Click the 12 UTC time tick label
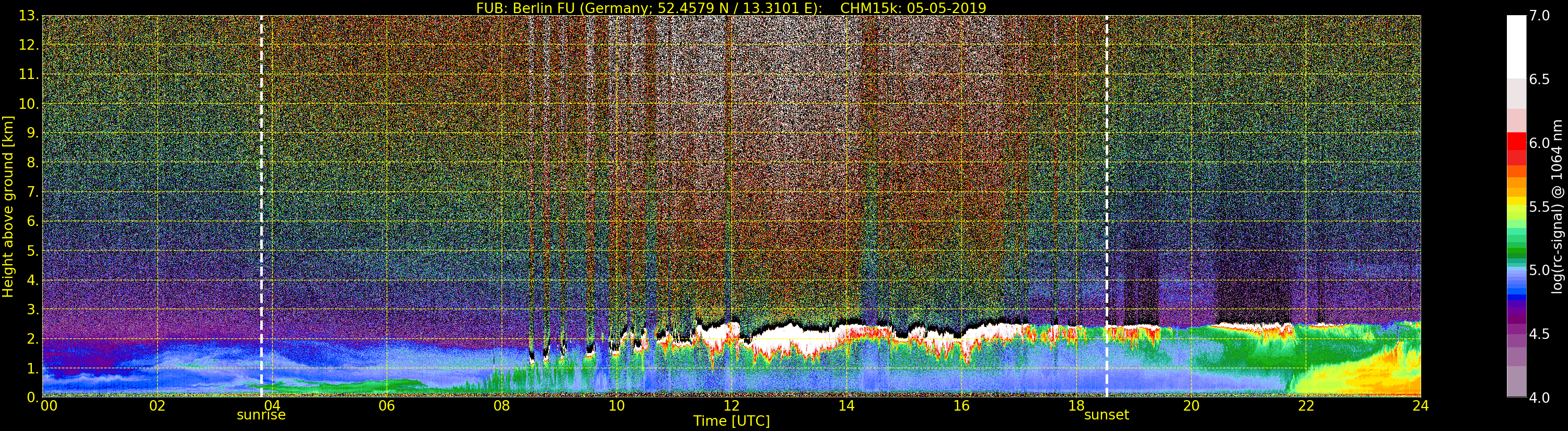Image resolution: width=1568 pixels, height=431 pixels. click(x=731, y=405)
